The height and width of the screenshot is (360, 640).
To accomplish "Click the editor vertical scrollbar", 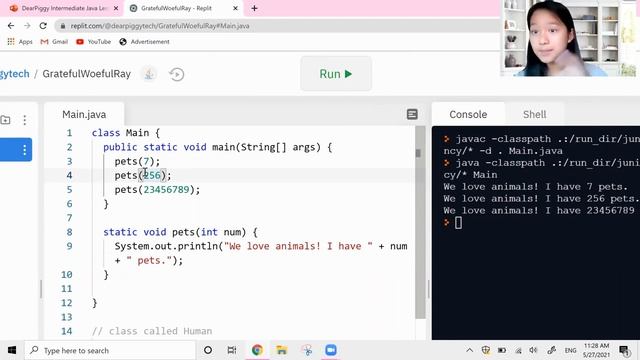I will pos(420,222).
